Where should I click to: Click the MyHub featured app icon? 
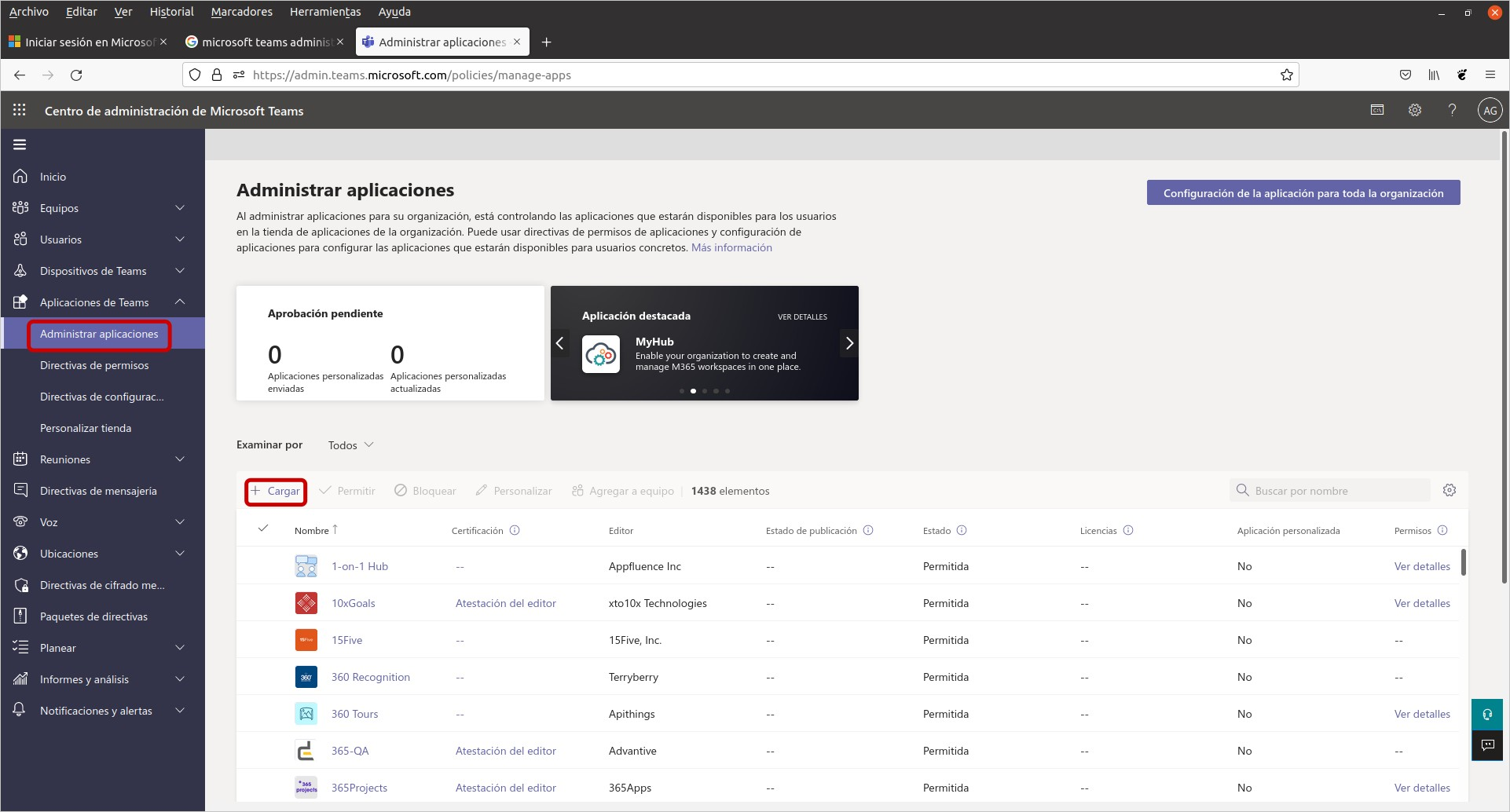coord(601,354)
